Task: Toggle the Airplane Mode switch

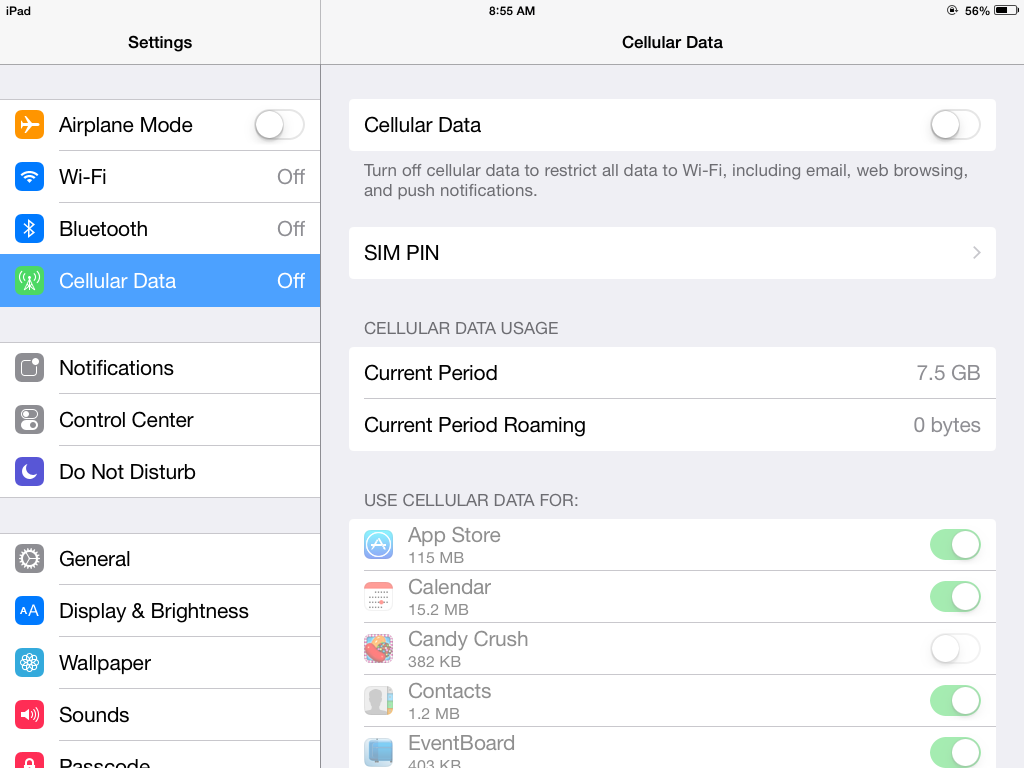Action: pos(279,125)
